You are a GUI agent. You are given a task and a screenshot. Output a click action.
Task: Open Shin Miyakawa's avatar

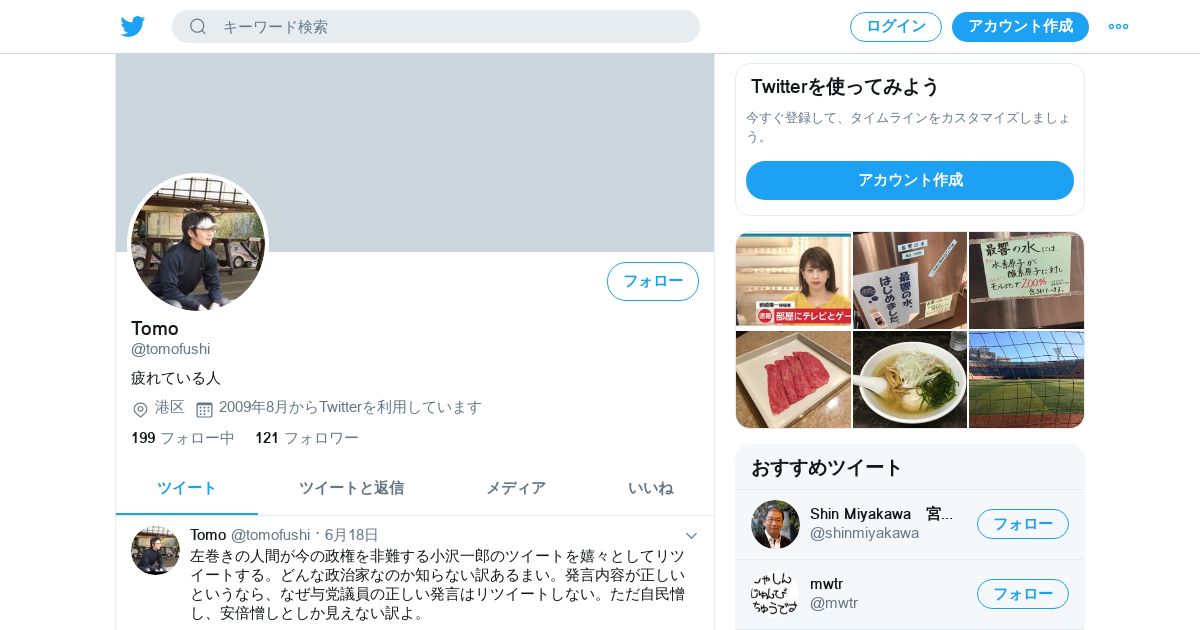(775, 524)
